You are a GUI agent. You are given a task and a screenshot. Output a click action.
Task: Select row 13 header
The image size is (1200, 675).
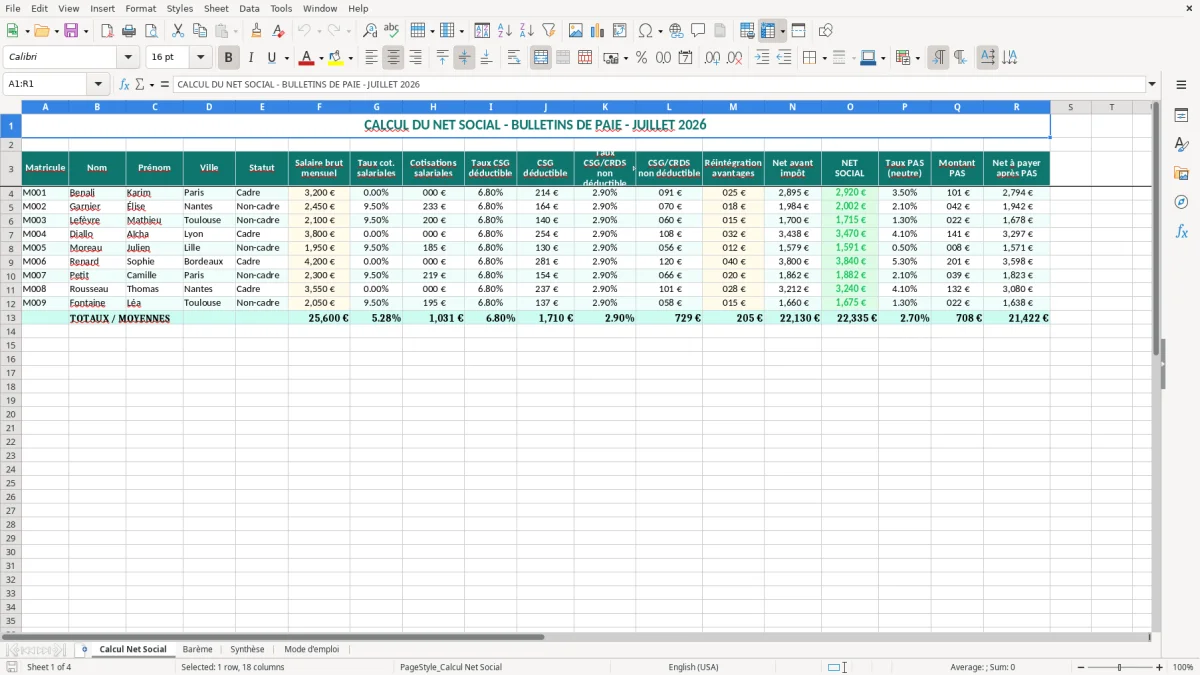click(11, 318)
